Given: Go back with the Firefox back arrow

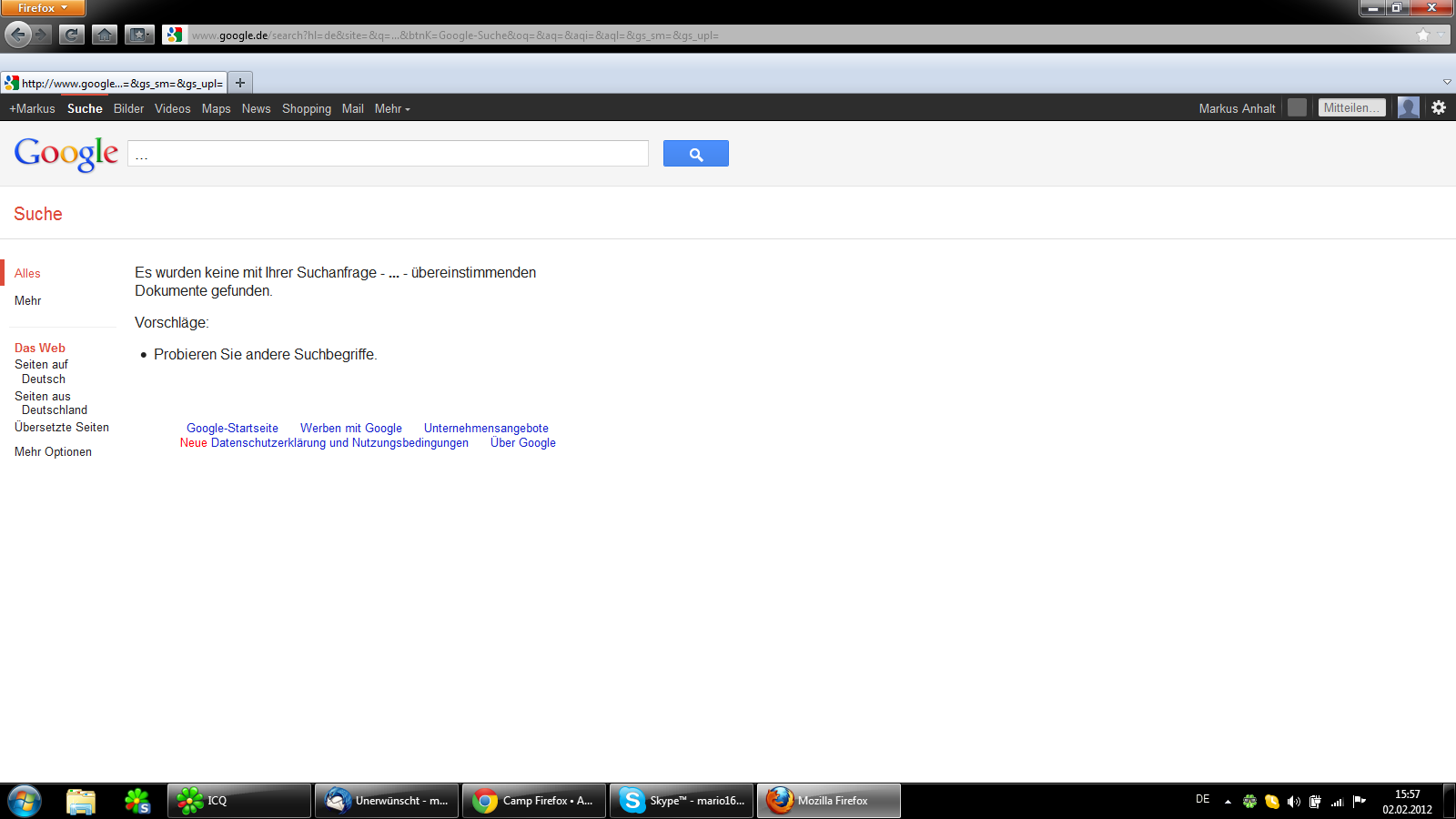Looking at the screenshot, I should pyautogui.click(x=17, y=35).
